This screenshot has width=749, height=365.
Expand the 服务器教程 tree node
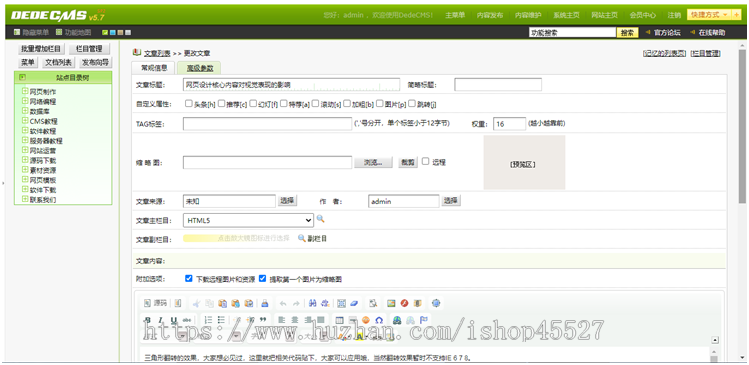[x=25, y=140]
